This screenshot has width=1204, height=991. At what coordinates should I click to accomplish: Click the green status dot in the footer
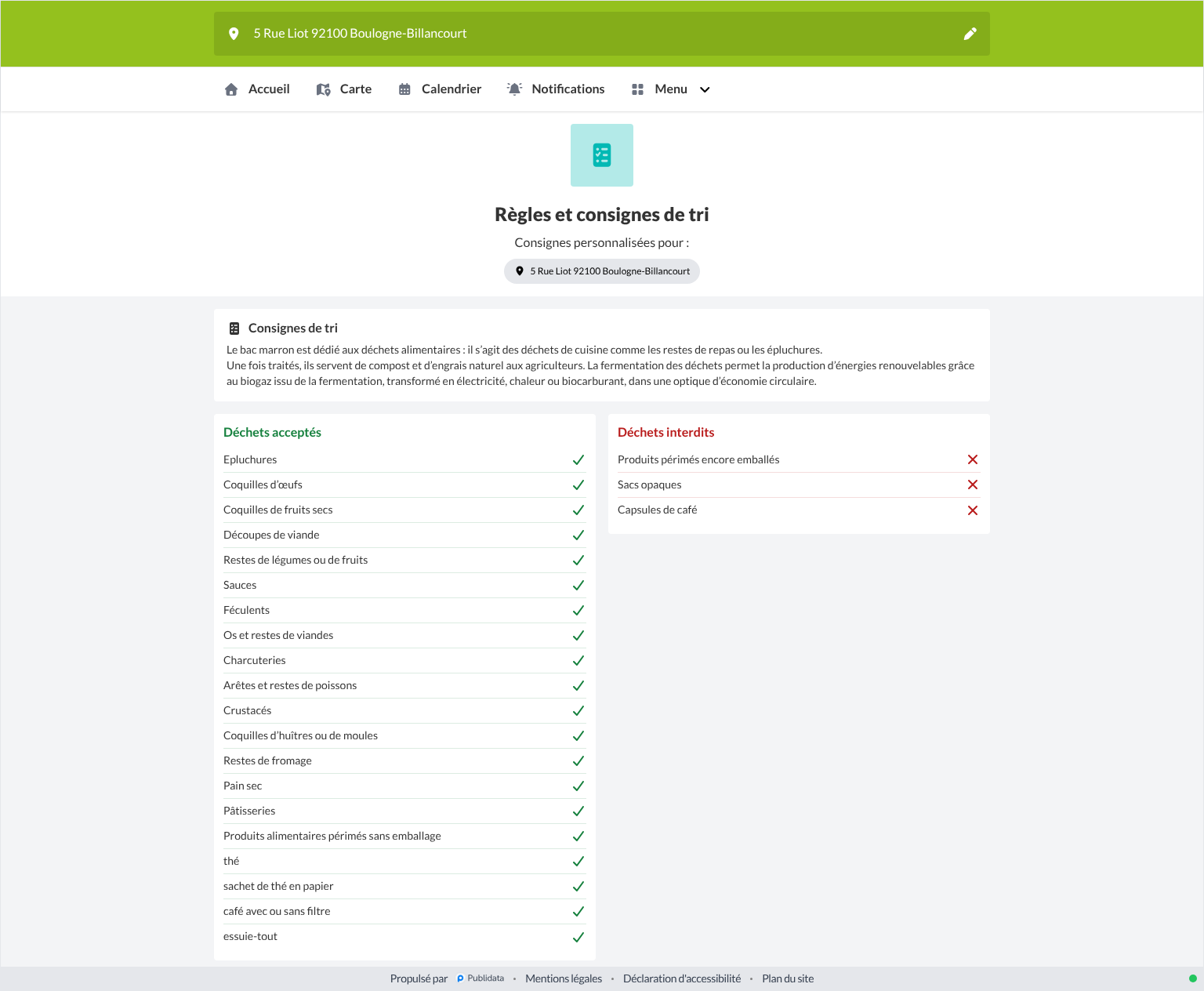pos(1193,978)
